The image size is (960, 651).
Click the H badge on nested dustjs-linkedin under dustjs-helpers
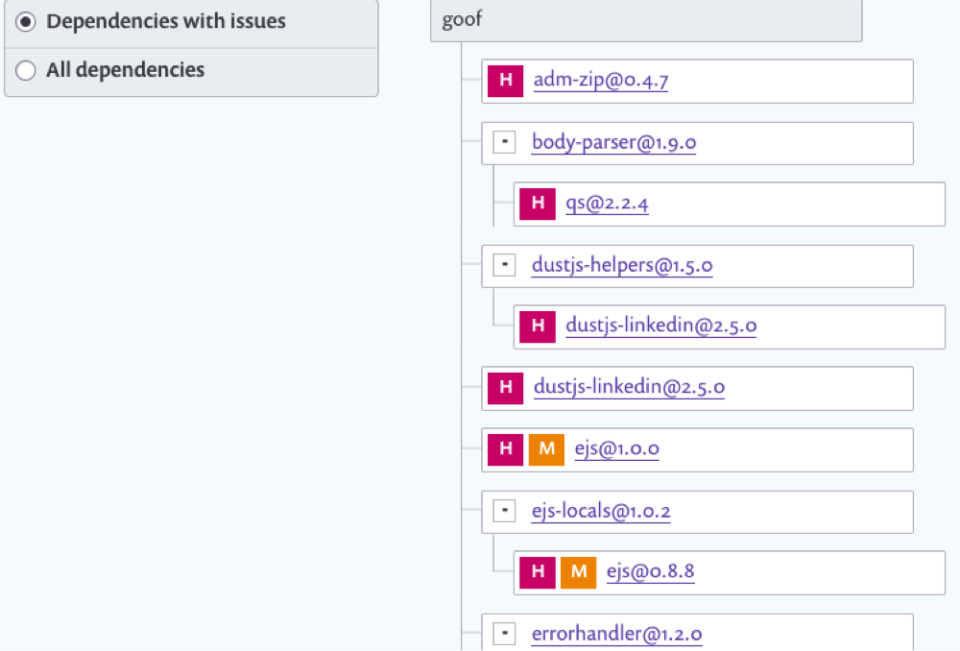point(537,326)
